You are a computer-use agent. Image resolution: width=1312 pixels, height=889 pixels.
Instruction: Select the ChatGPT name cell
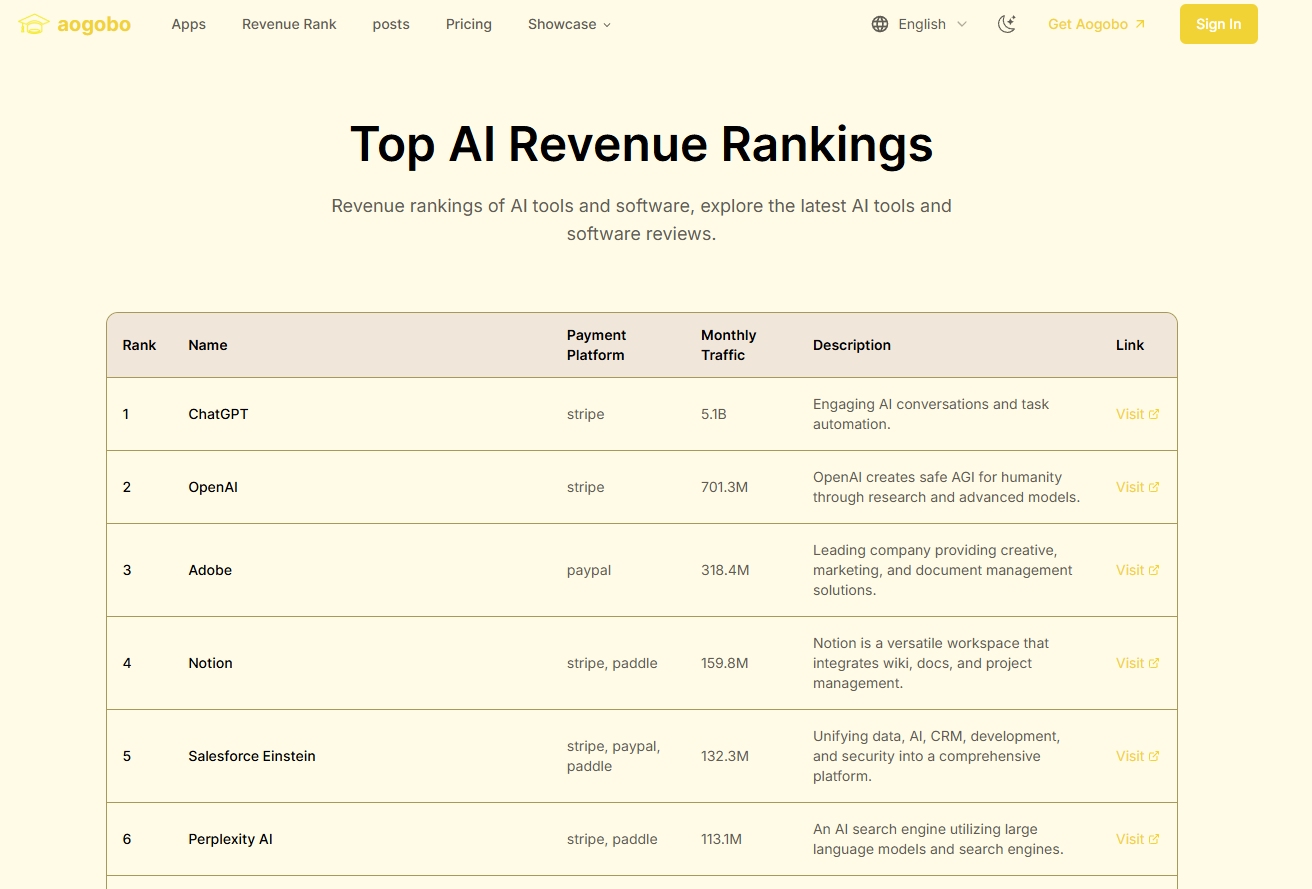pyautogui.click(x=218, y=414)
